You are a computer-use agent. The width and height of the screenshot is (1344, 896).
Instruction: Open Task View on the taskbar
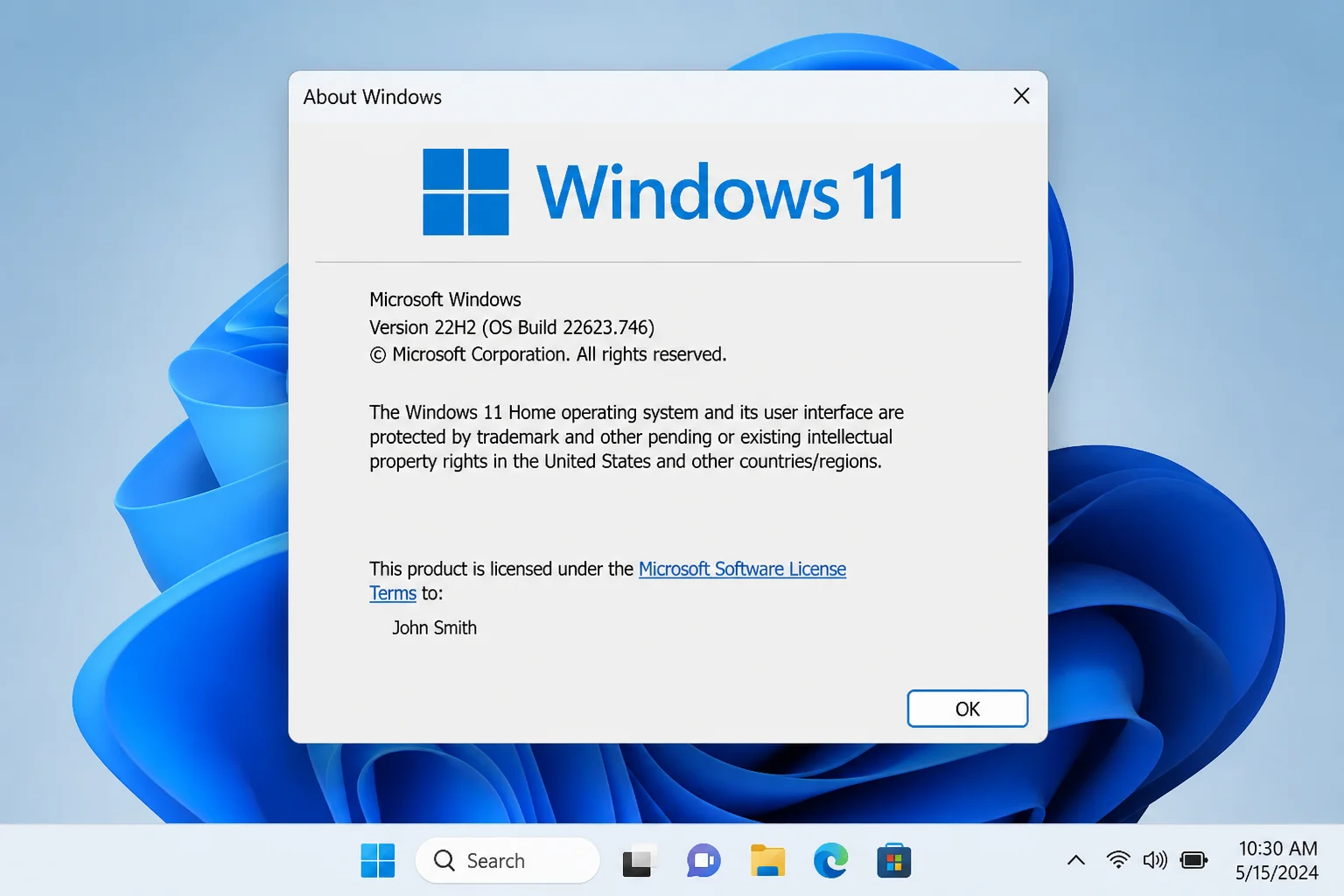tap(638, 862)
